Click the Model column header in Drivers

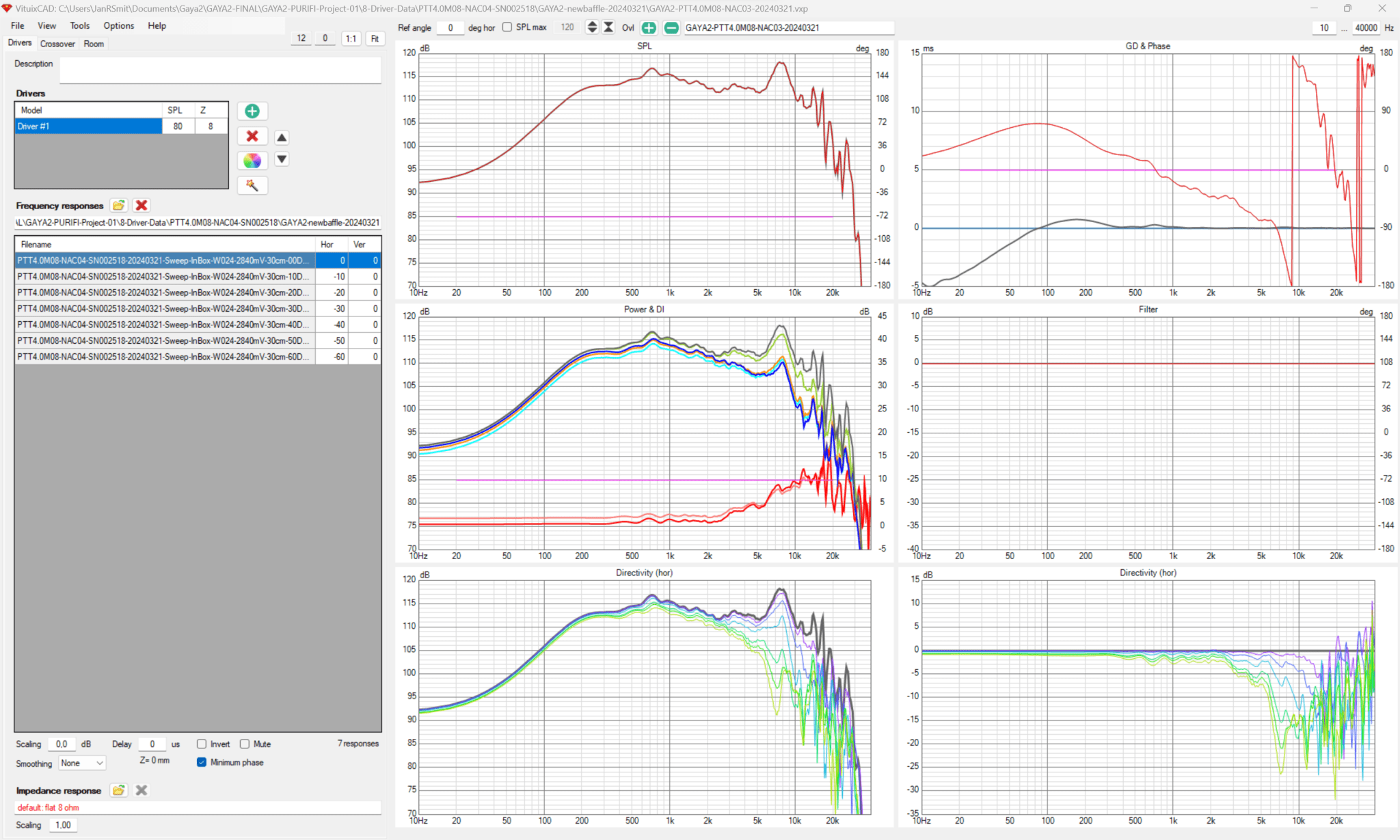click(x=88, y=110)
